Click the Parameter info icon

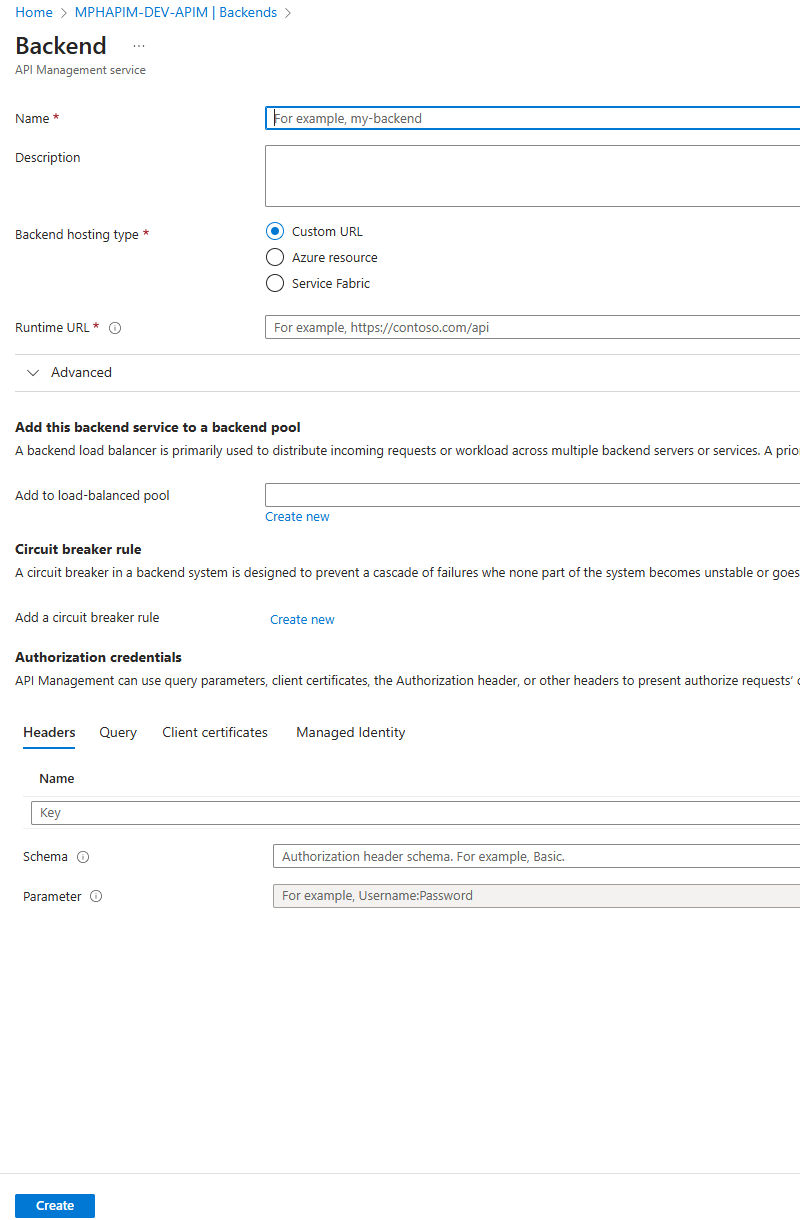tap(96, 897)
